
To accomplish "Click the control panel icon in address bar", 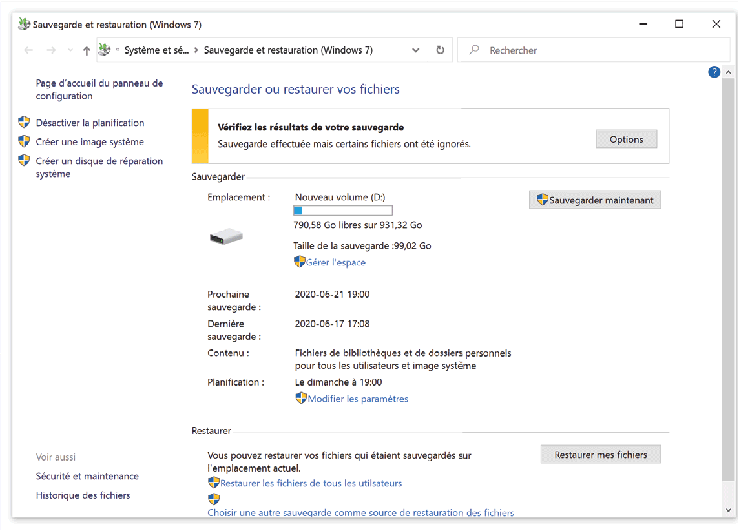I will pos(104,49).
